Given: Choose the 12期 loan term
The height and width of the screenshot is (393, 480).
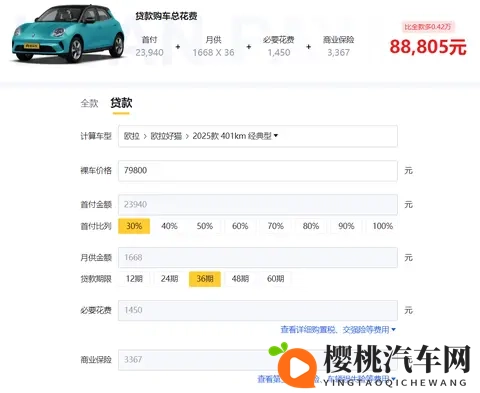Looking at the screenshot, I should point(134,279).
